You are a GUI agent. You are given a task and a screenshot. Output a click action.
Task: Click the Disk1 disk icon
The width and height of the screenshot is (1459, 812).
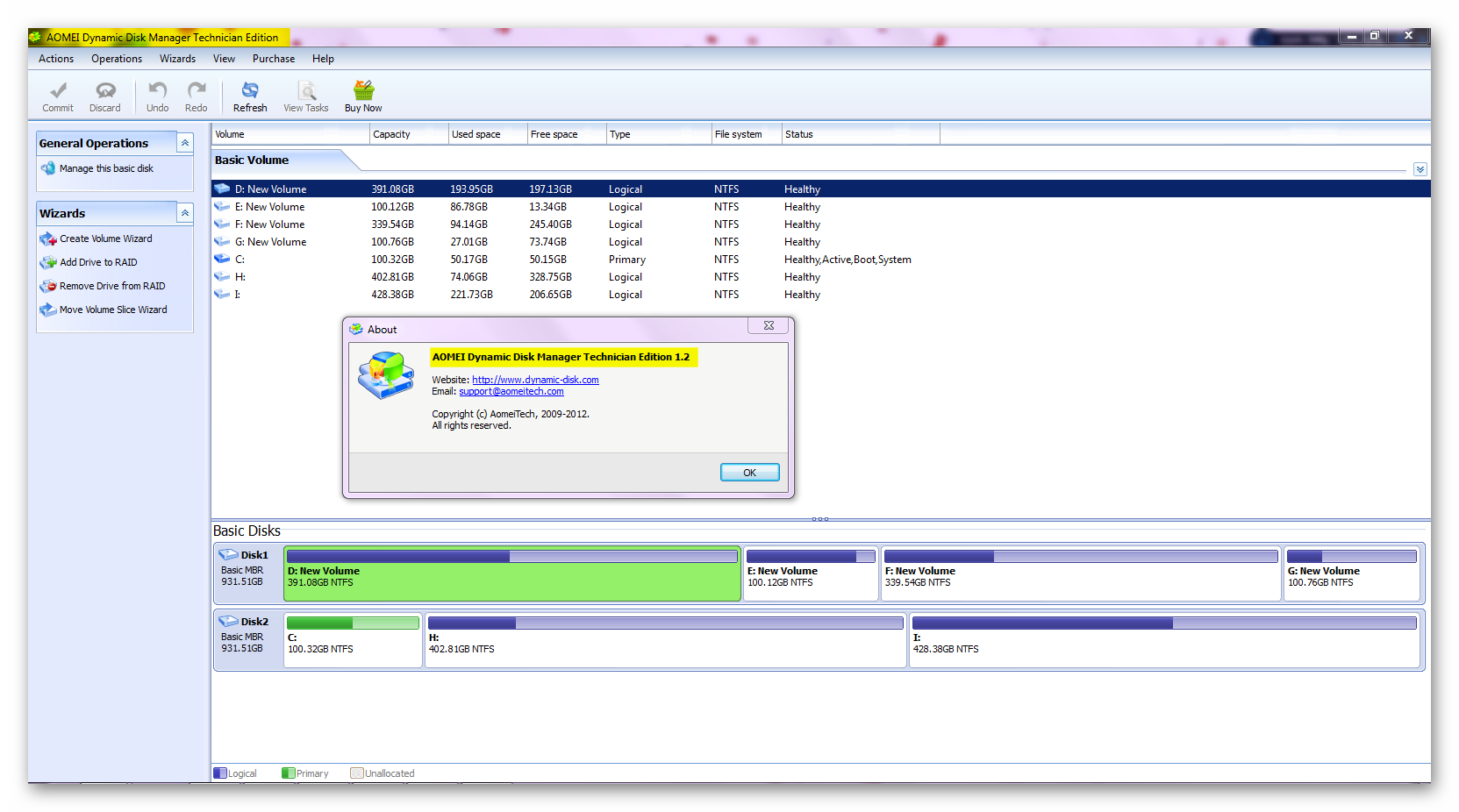[x=228, y=555]
